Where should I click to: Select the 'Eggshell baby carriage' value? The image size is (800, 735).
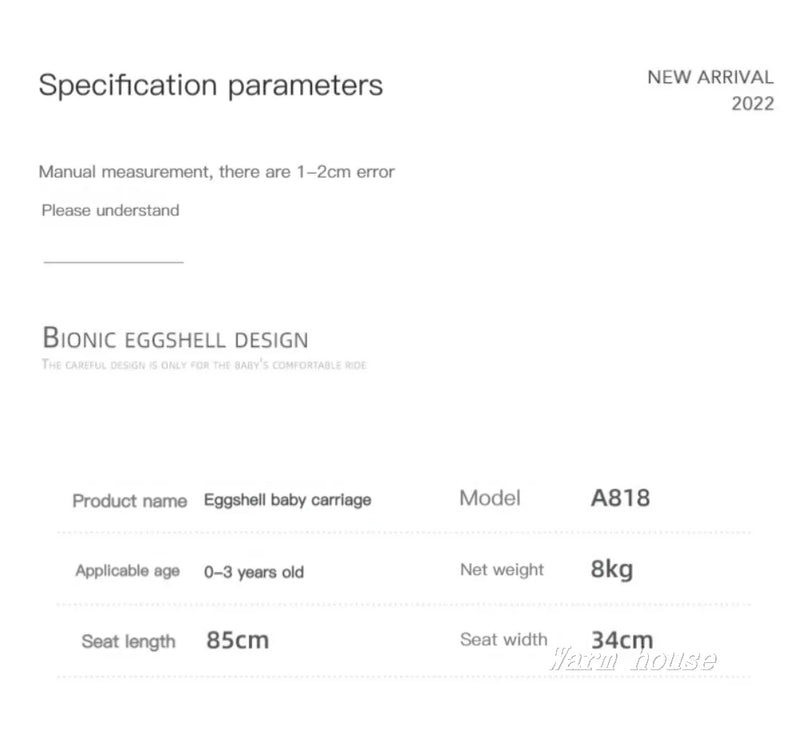click(287, 499)
